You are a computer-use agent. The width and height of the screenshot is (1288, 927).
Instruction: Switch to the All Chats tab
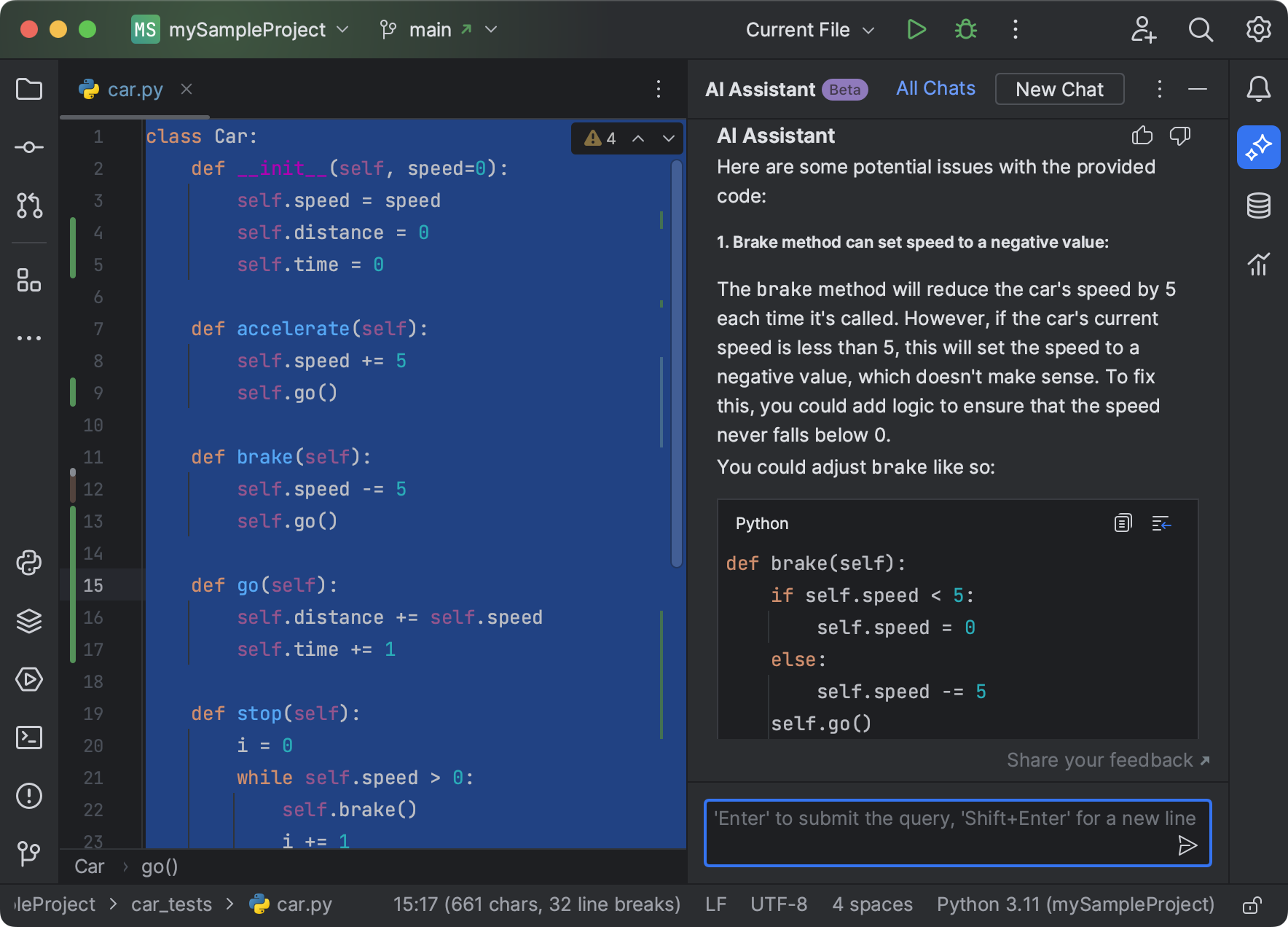935,88
